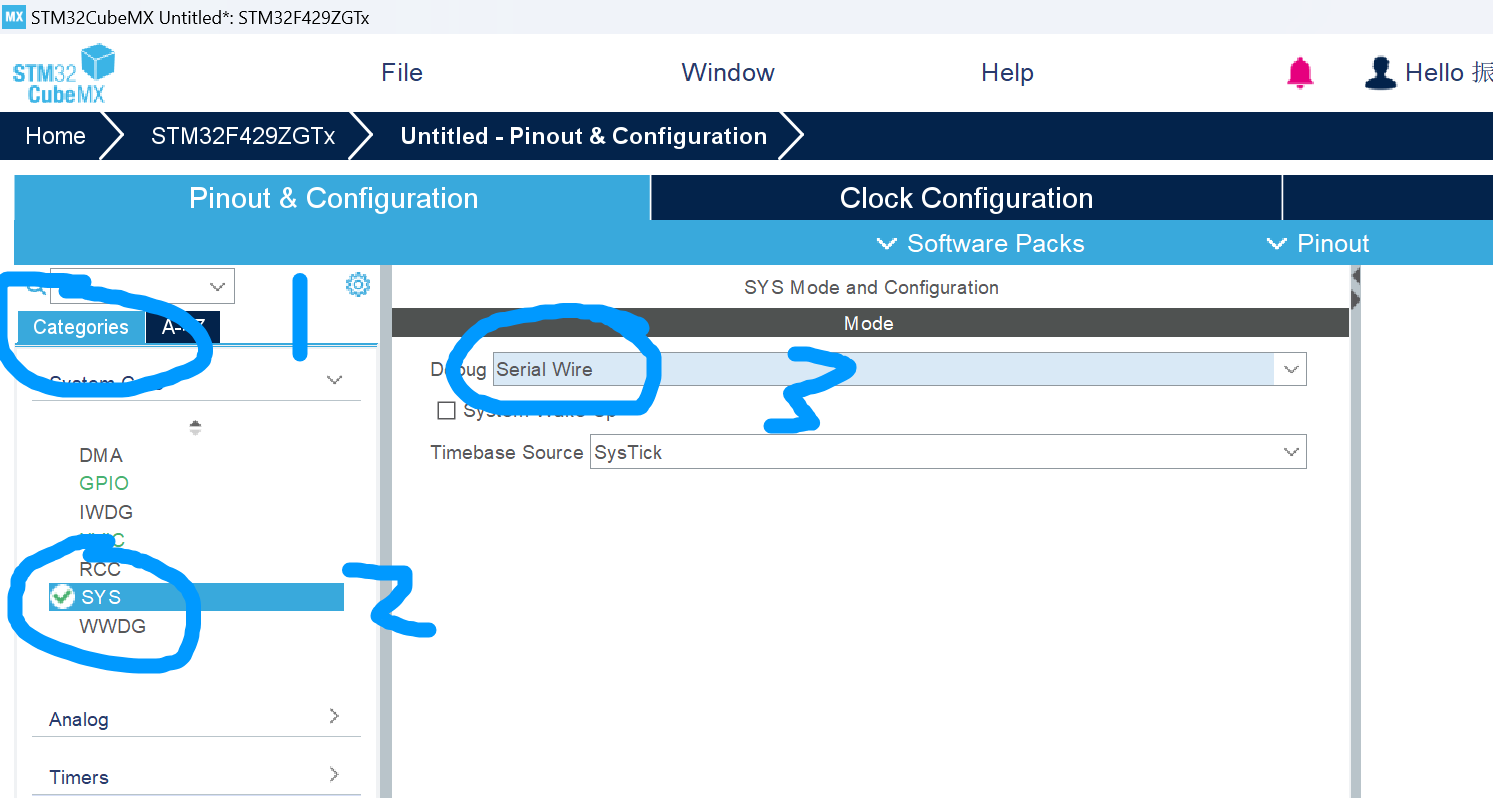This screenshot has width=1493, height=798.
Task: Expand the Software Packs menu
Action: coord(980,244)
